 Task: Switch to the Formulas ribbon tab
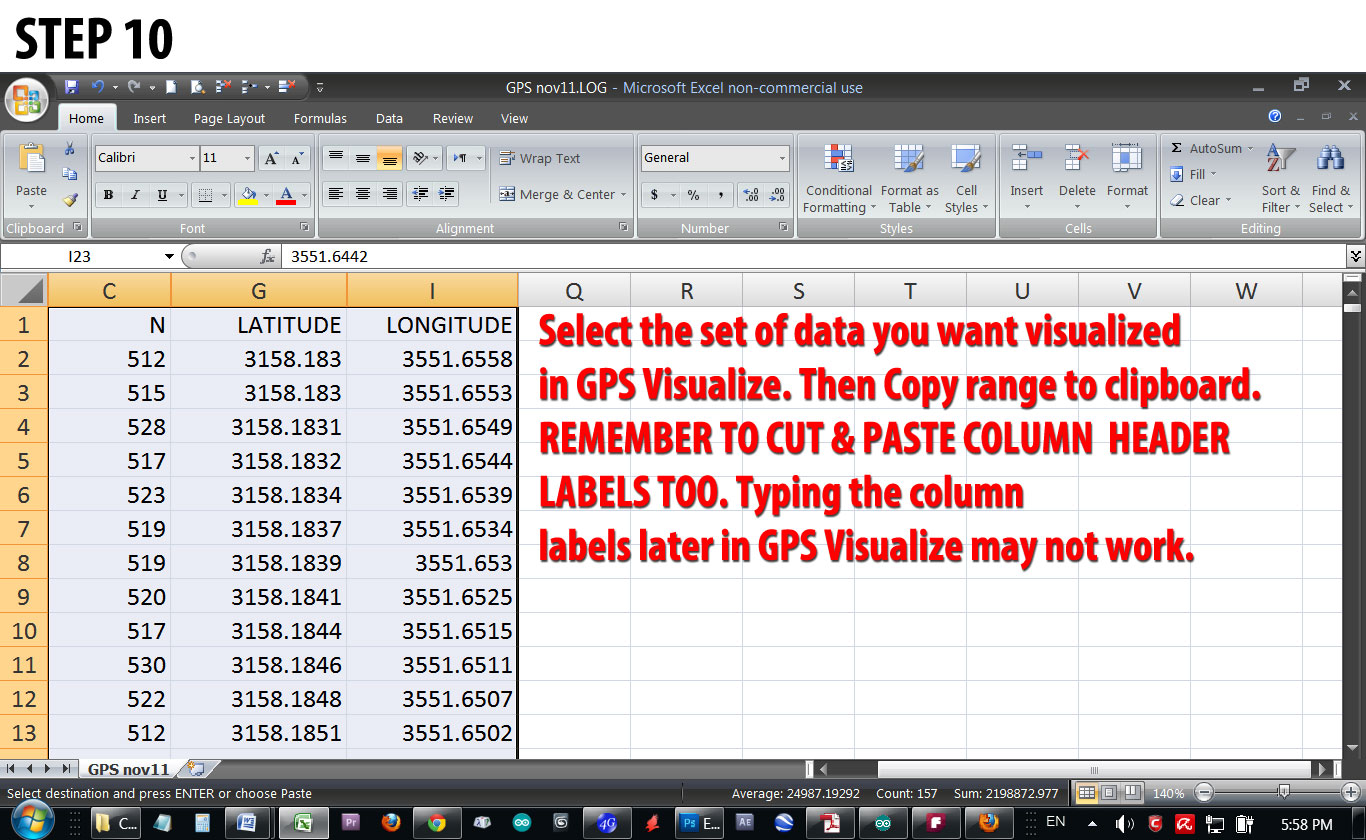319,118
